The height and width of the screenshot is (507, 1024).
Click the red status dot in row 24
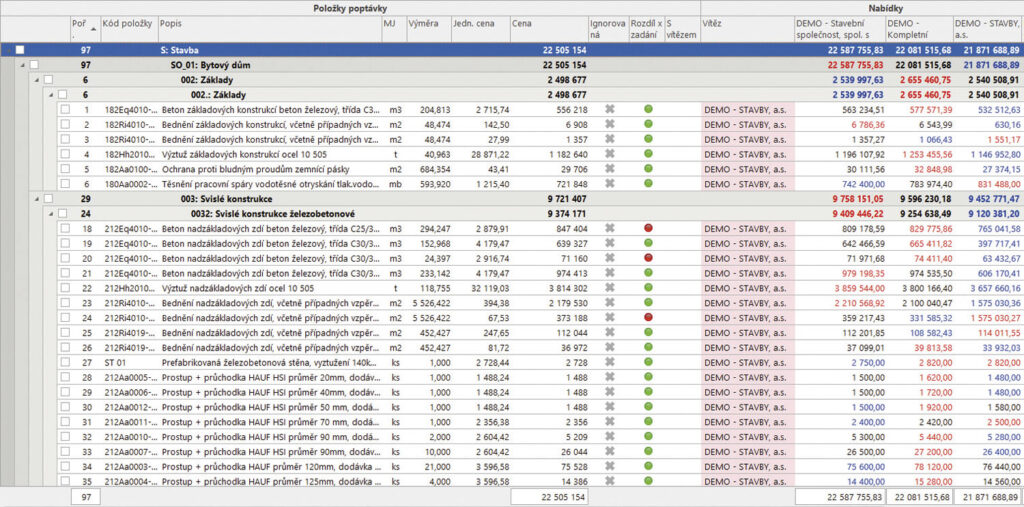(x=647, y=319)
